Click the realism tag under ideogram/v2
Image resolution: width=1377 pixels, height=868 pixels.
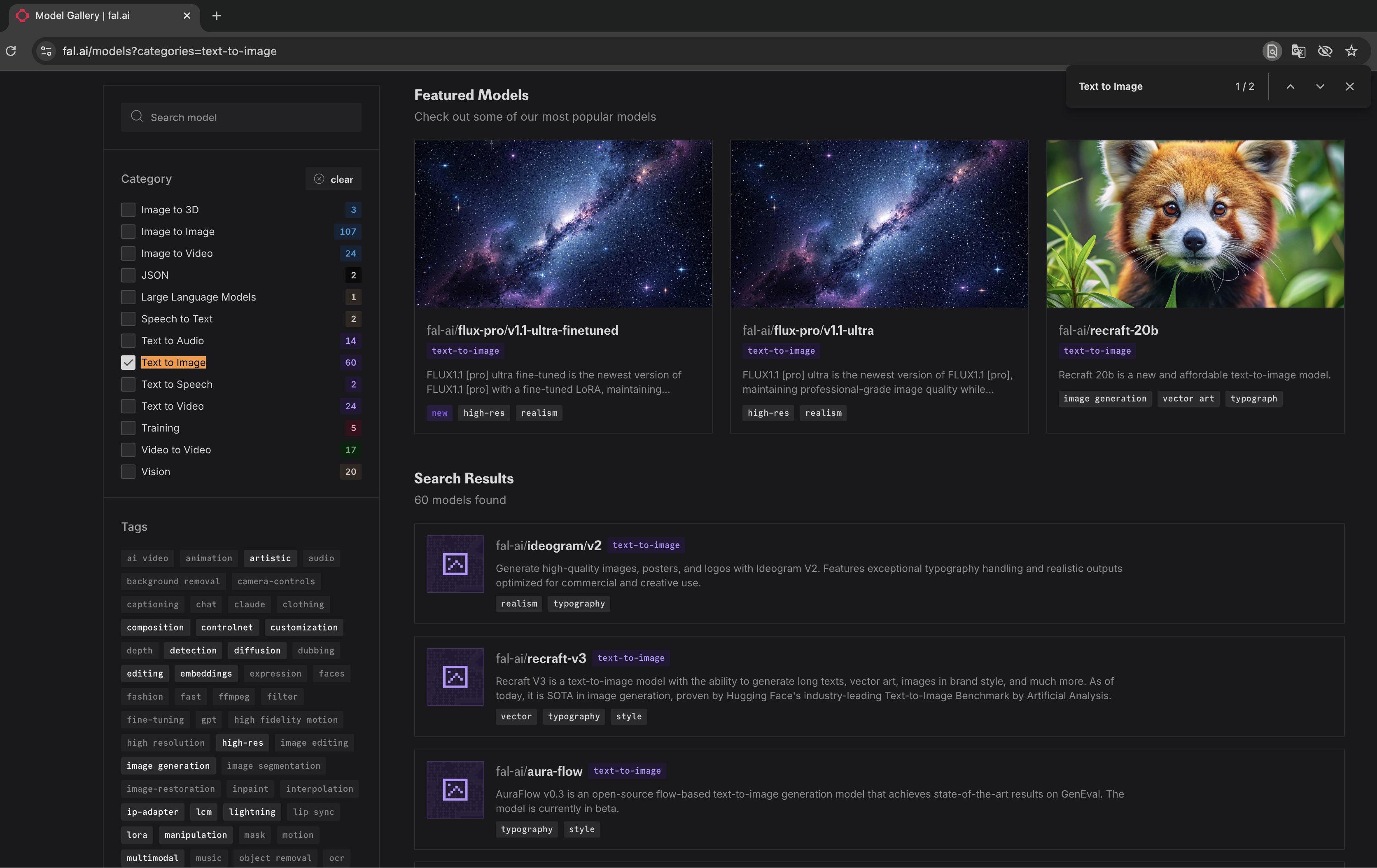(519, 604)
